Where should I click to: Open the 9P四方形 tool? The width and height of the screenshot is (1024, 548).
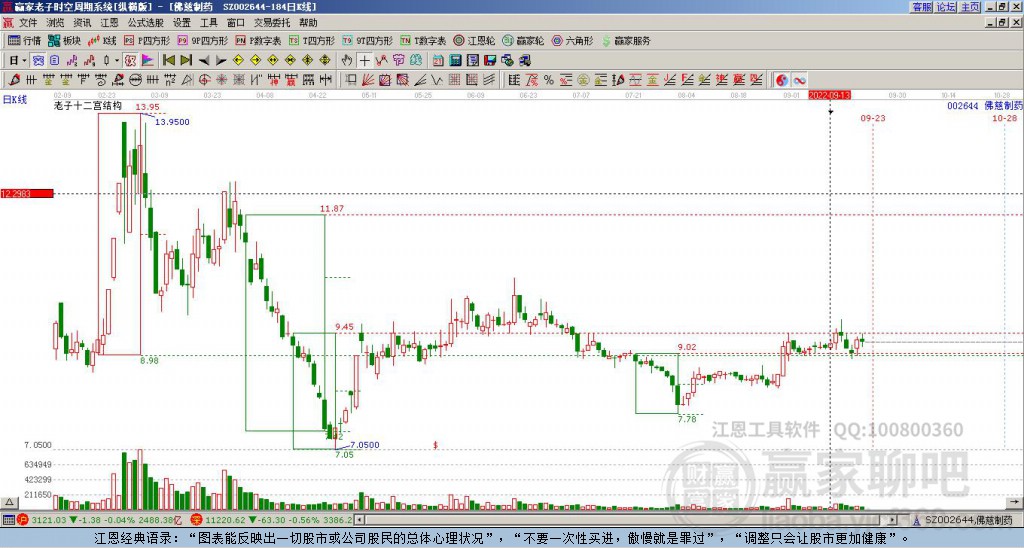pyautogui.click(x=202, y=40)
